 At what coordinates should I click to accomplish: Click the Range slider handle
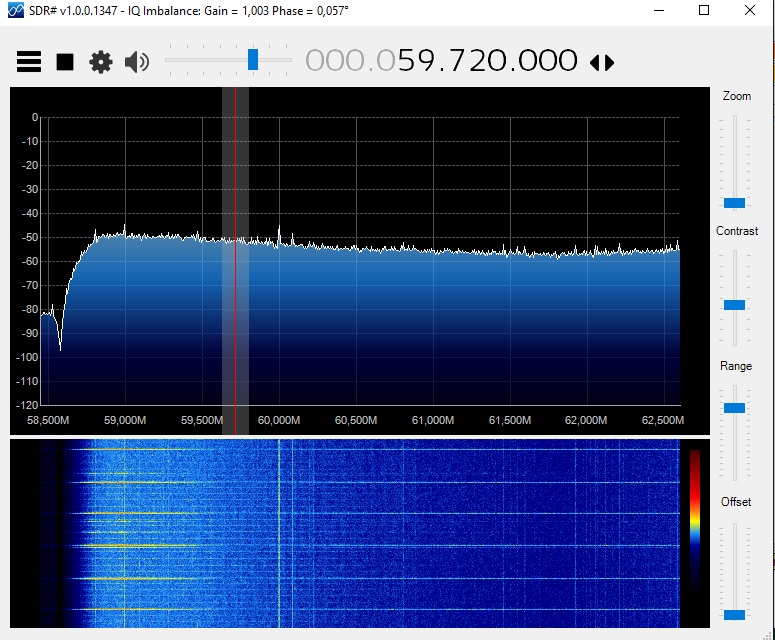point(734,408)
